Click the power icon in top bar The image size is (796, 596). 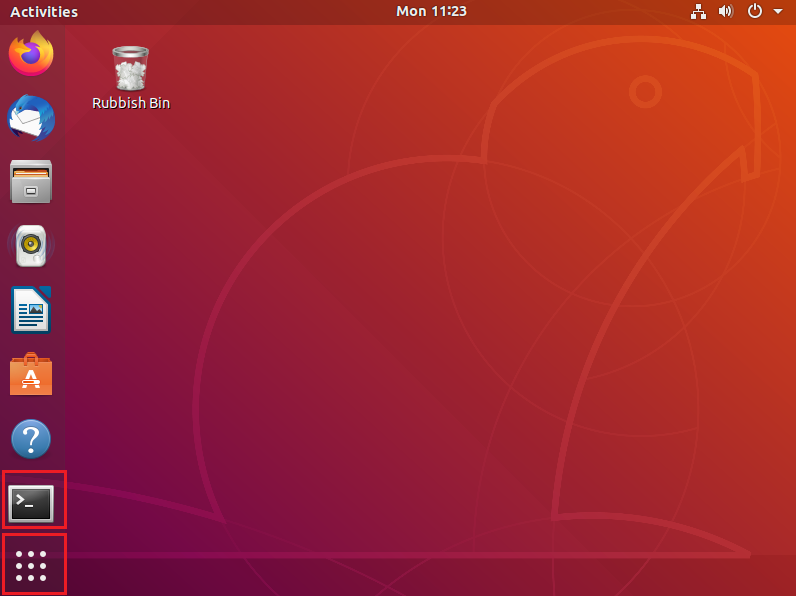pyautogui.click(x=755, y=12)
